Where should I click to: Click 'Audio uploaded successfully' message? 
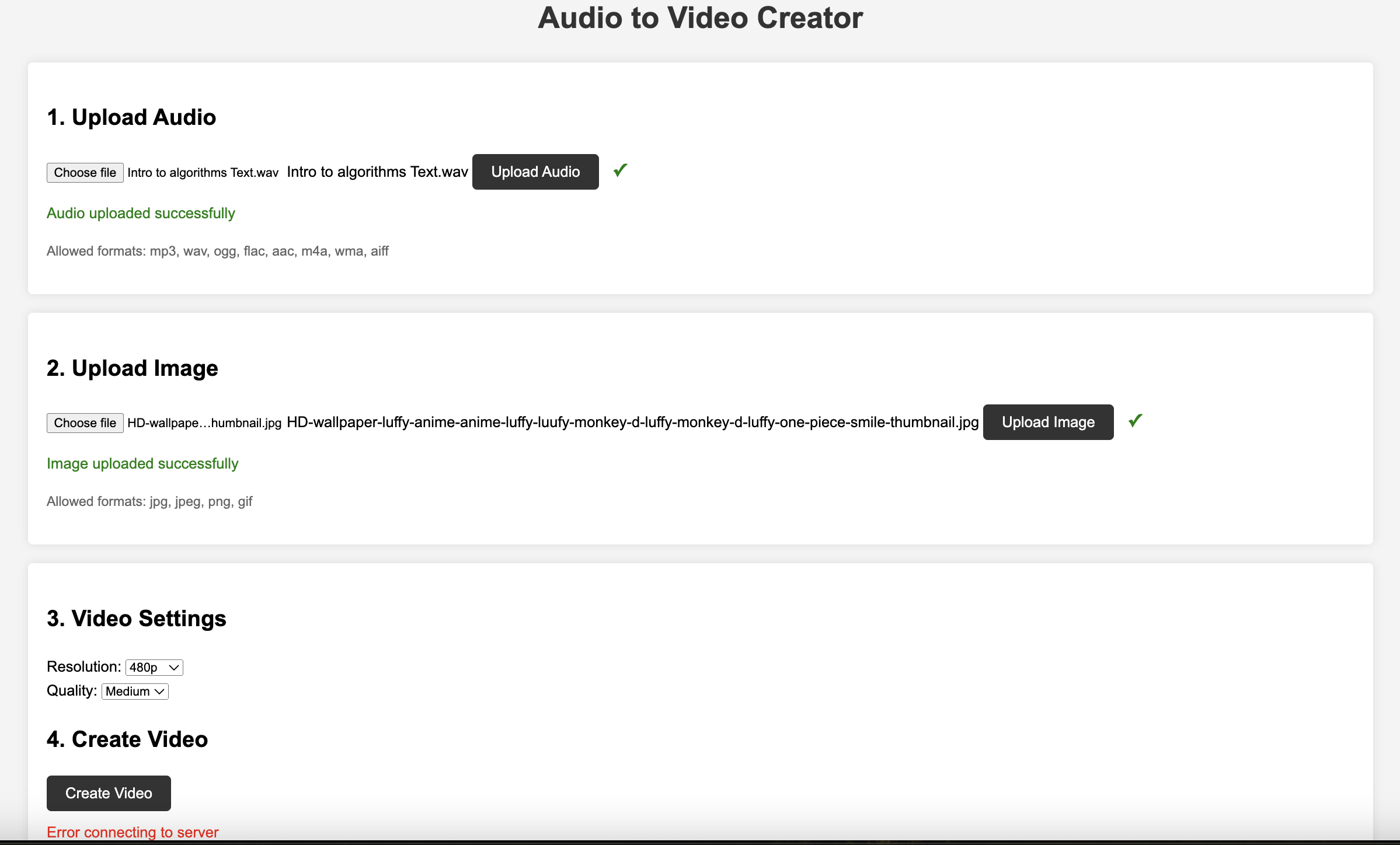point(141,213)
